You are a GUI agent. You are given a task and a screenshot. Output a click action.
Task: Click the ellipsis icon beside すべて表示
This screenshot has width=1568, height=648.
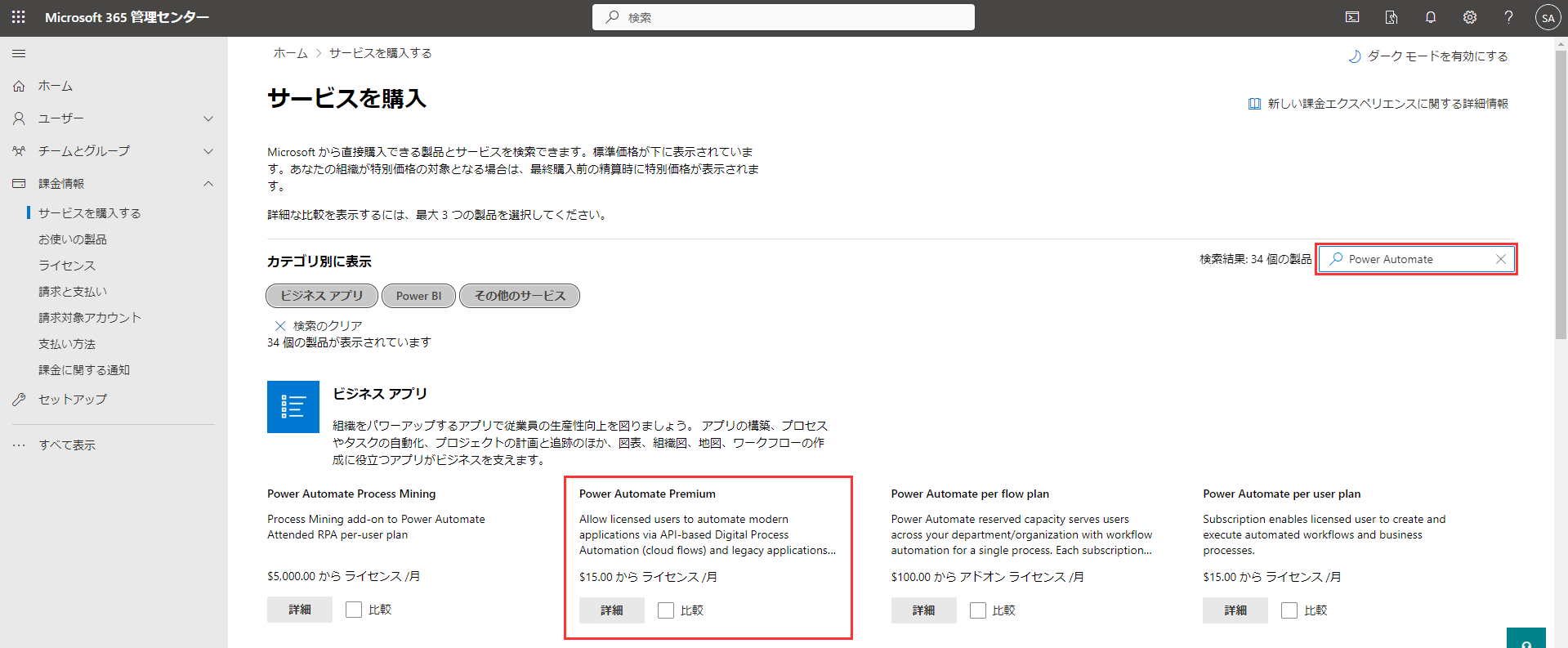(x=19, y=445)
